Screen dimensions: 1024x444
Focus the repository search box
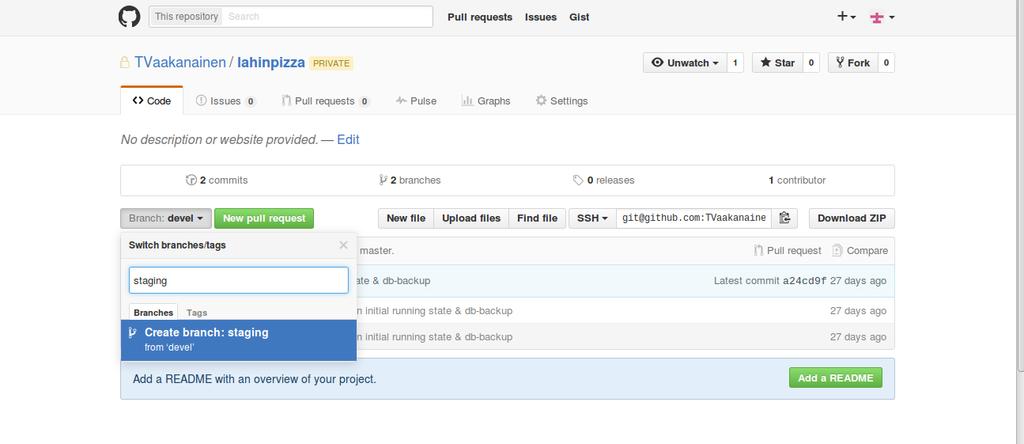pyautogui.click(x=328, y=16)
